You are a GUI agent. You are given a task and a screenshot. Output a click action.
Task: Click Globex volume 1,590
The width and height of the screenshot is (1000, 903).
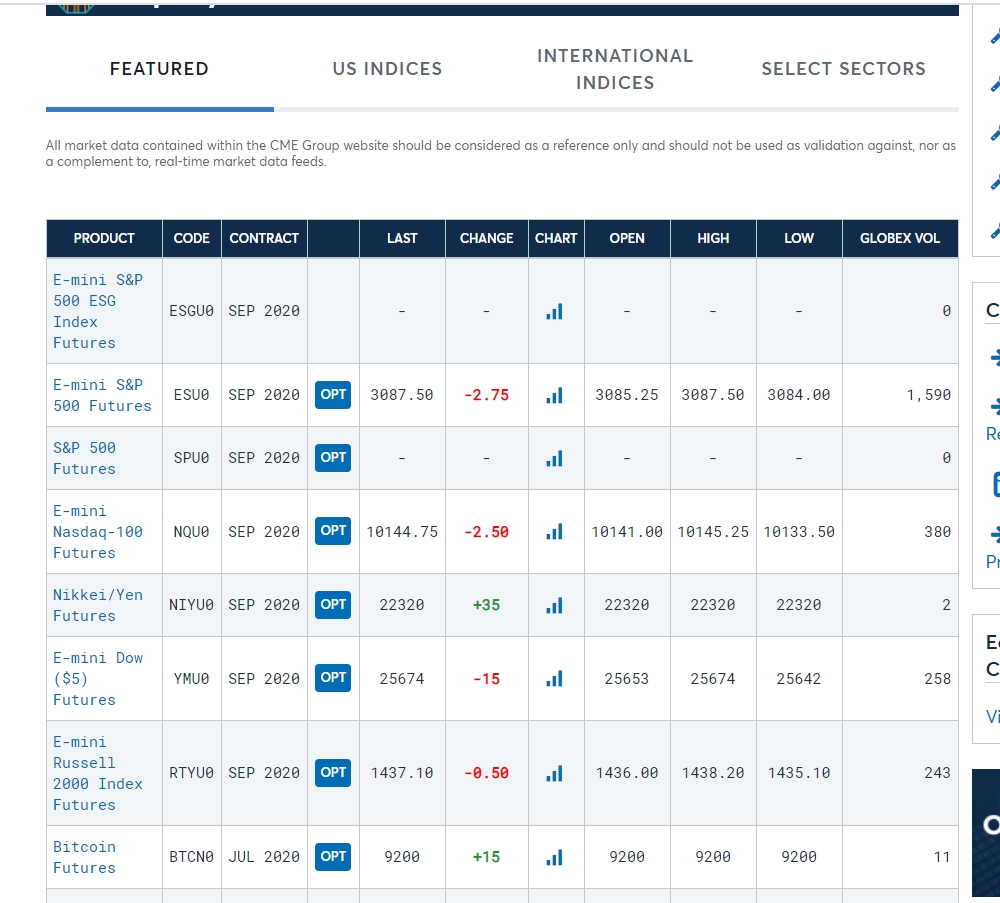(x=929, y=395)
